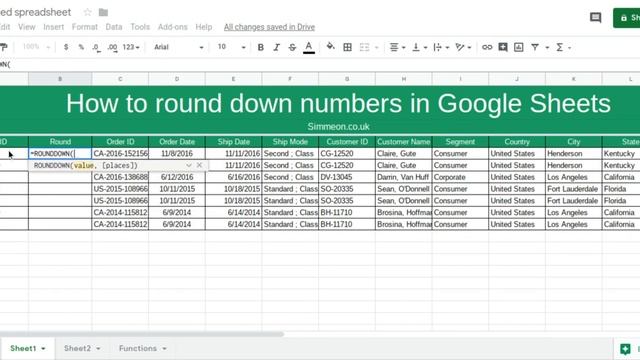Insert a chart
This screenshot has height=360, width=640.
tap(519, 47)
